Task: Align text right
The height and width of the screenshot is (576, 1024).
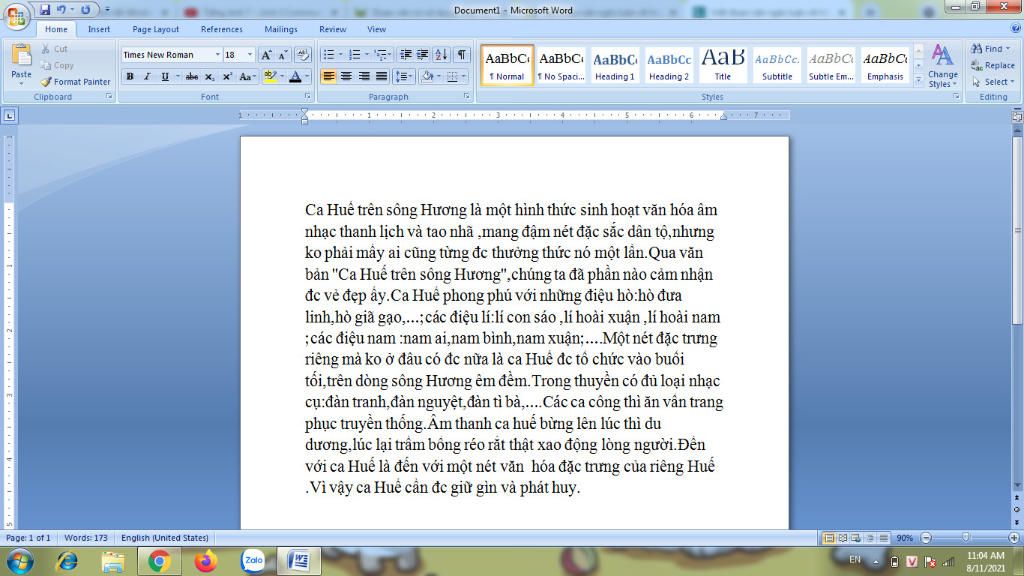Action: coord(364,76)
